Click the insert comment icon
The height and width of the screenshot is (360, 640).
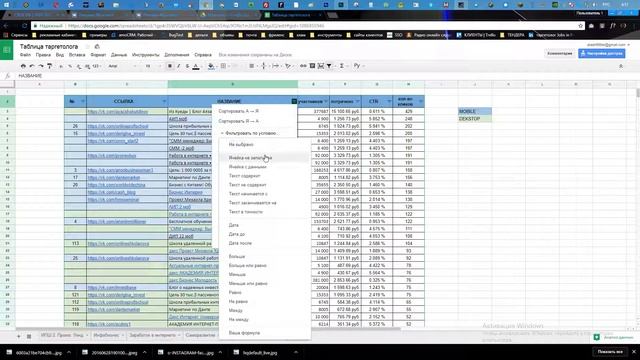pos(312,66)
